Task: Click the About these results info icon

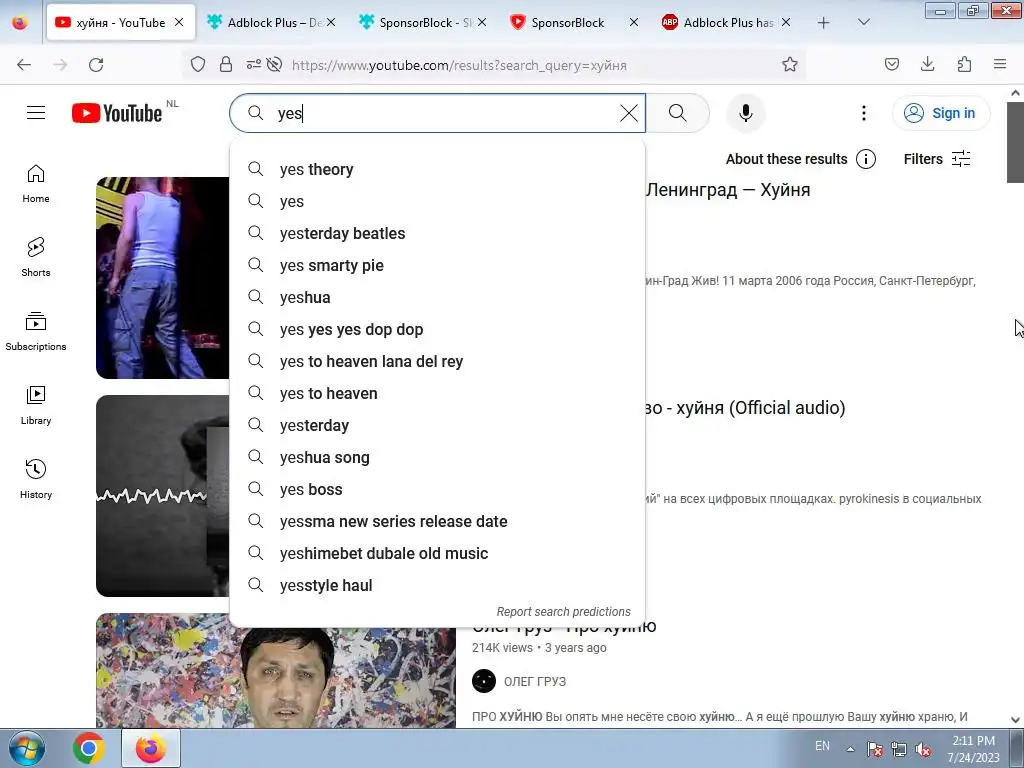Action: [866, 159]
